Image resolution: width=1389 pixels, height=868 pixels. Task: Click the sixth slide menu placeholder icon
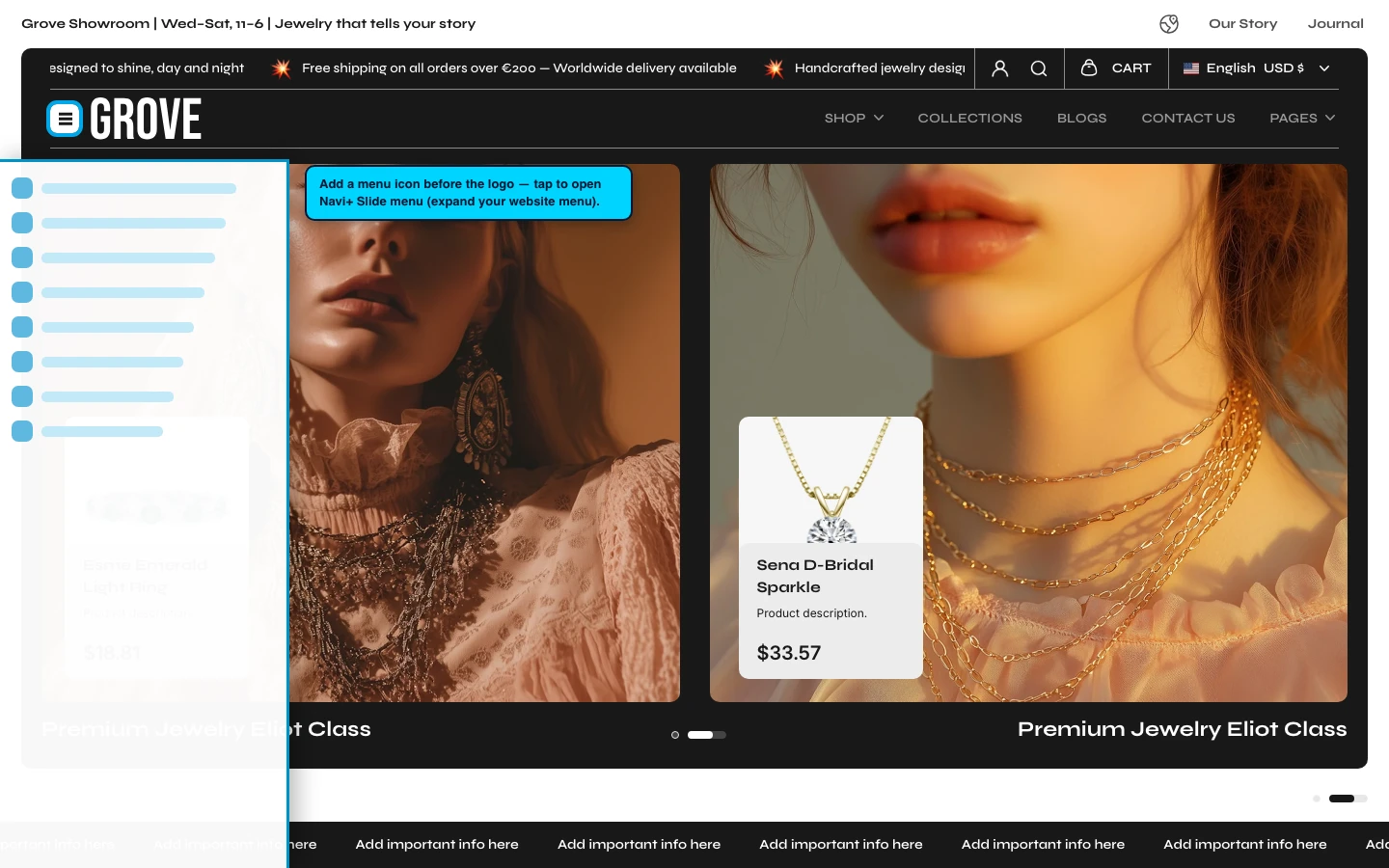point(22,362)
